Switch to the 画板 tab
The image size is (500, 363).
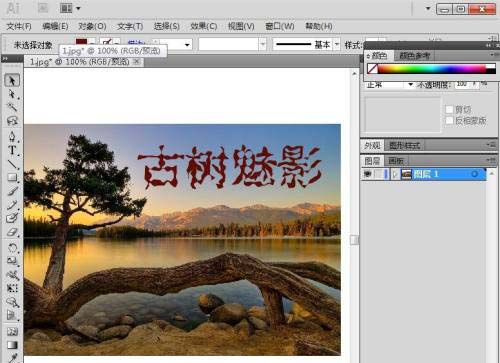click(396, 161)
